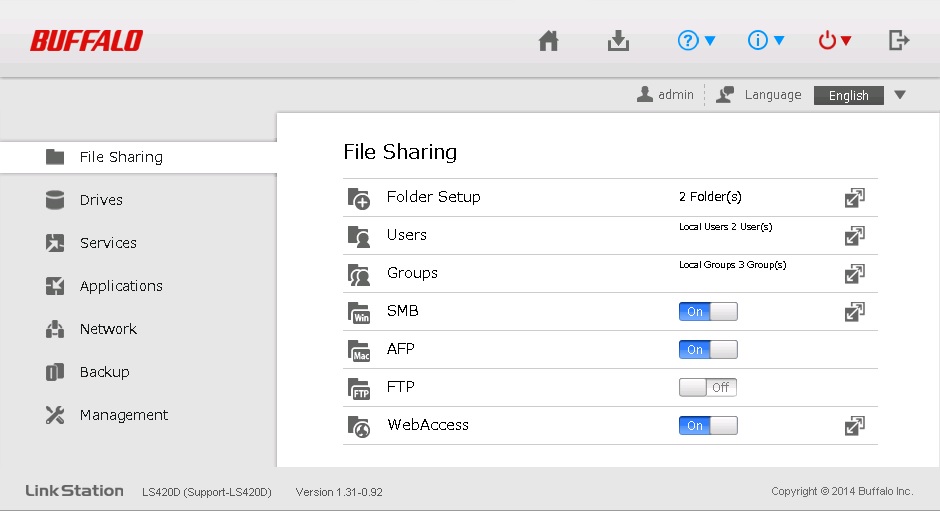Open WebAccess settings popup icon
Image resolution: width=940 pixels, height=511 pixels.
(854, 426)
